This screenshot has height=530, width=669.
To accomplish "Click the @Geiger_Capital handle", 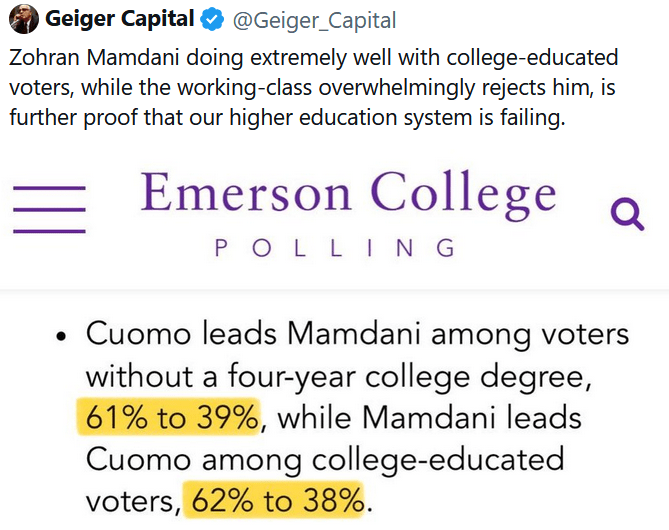I will point(315,20).
